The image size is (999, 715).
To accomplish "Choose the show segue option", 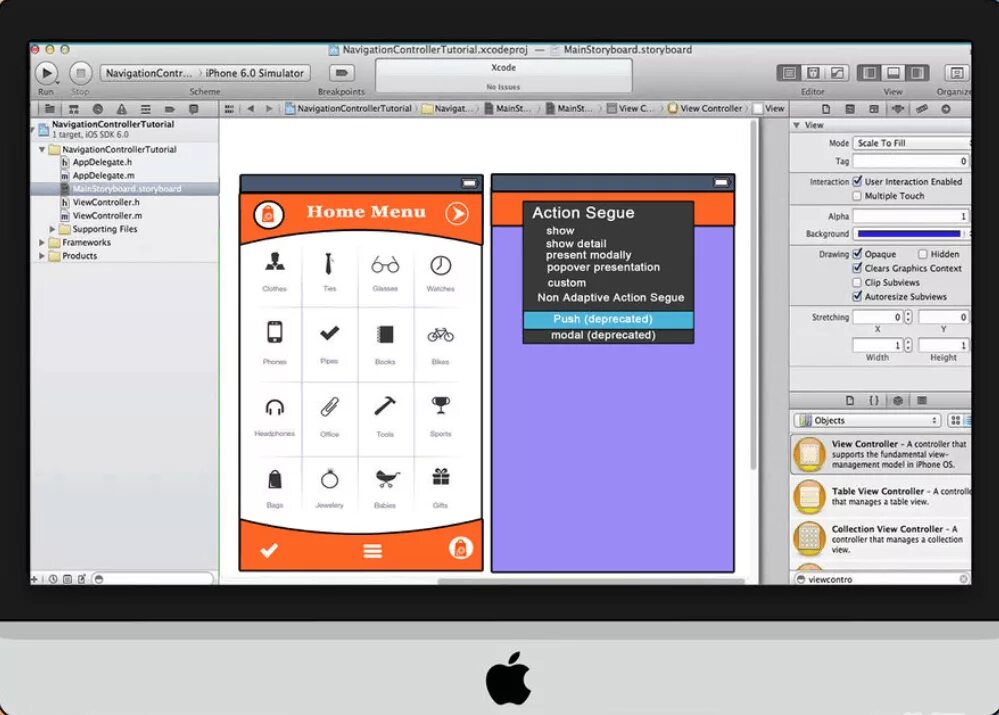I will click(560, 231).
